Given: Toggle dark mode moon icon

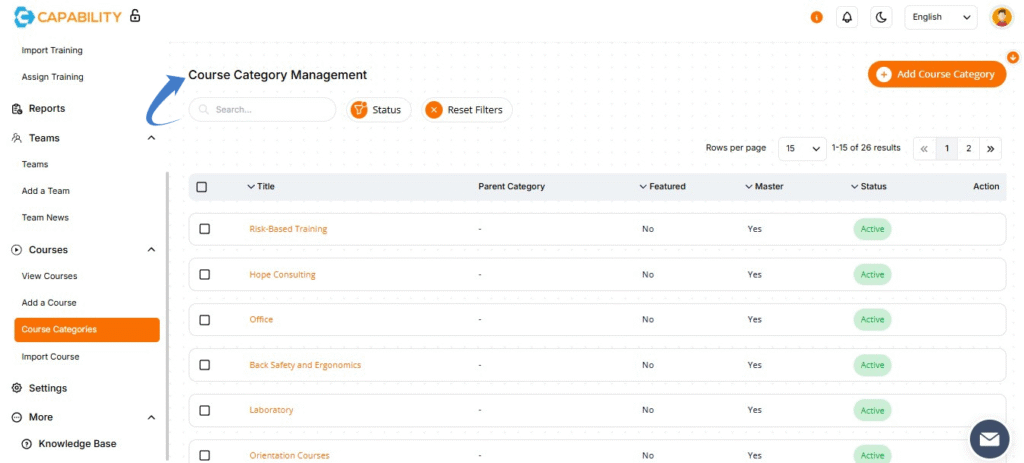Looking at the screenshot, I should (x=882, y=18).
